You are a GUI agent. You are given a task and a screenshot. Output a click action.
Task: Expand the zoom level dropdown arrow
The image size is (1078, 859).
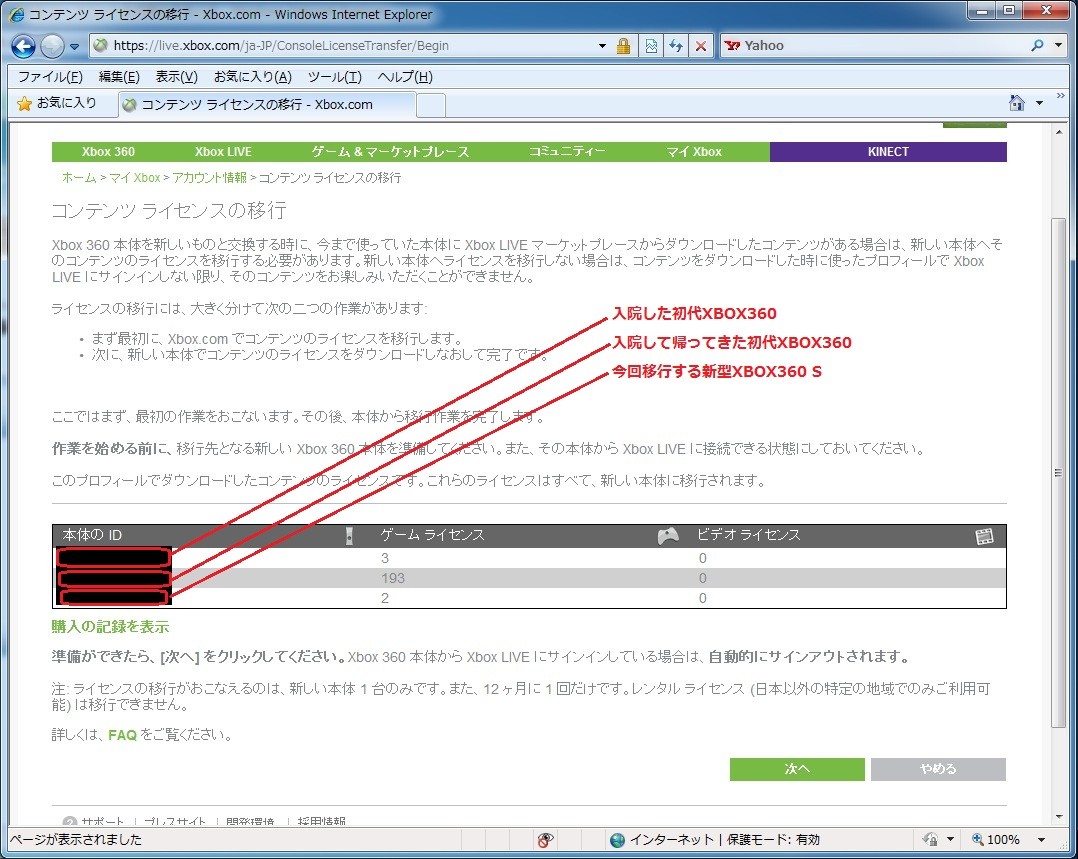pos(1042,840)
